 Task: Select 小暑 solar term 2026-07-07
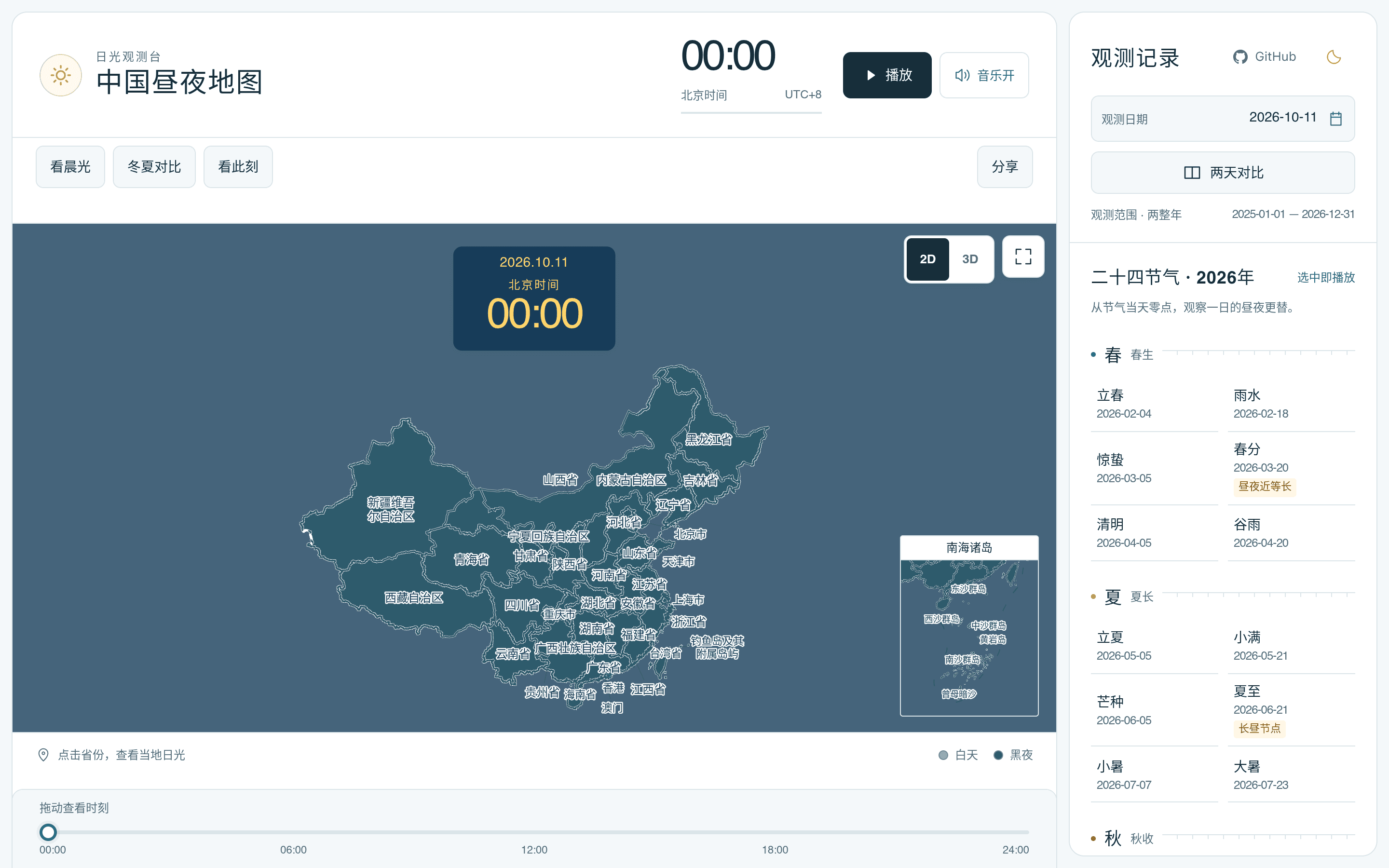[x=1154, y=775]
